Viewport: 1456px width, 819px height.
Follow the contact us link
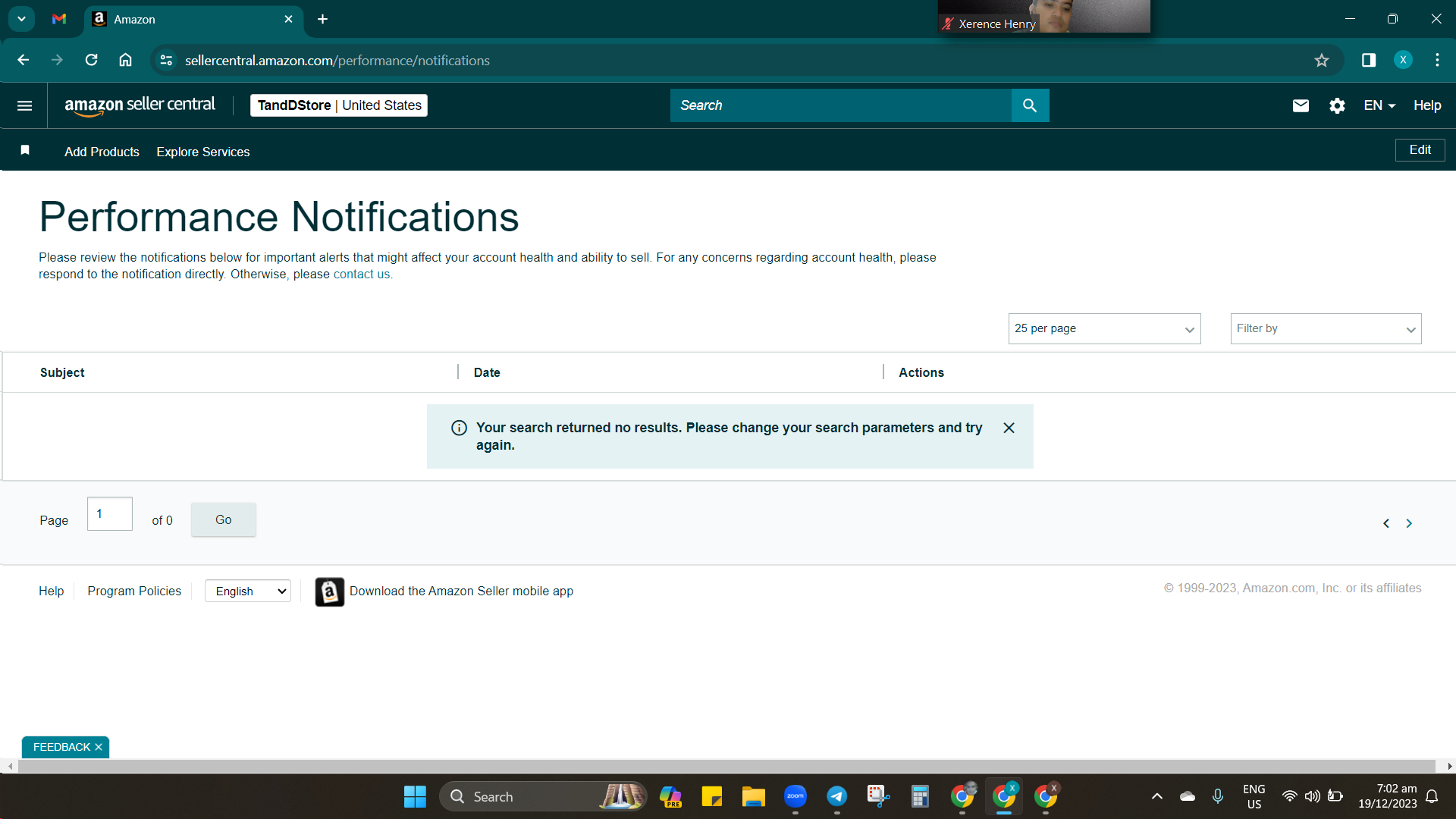coord(362,275)
